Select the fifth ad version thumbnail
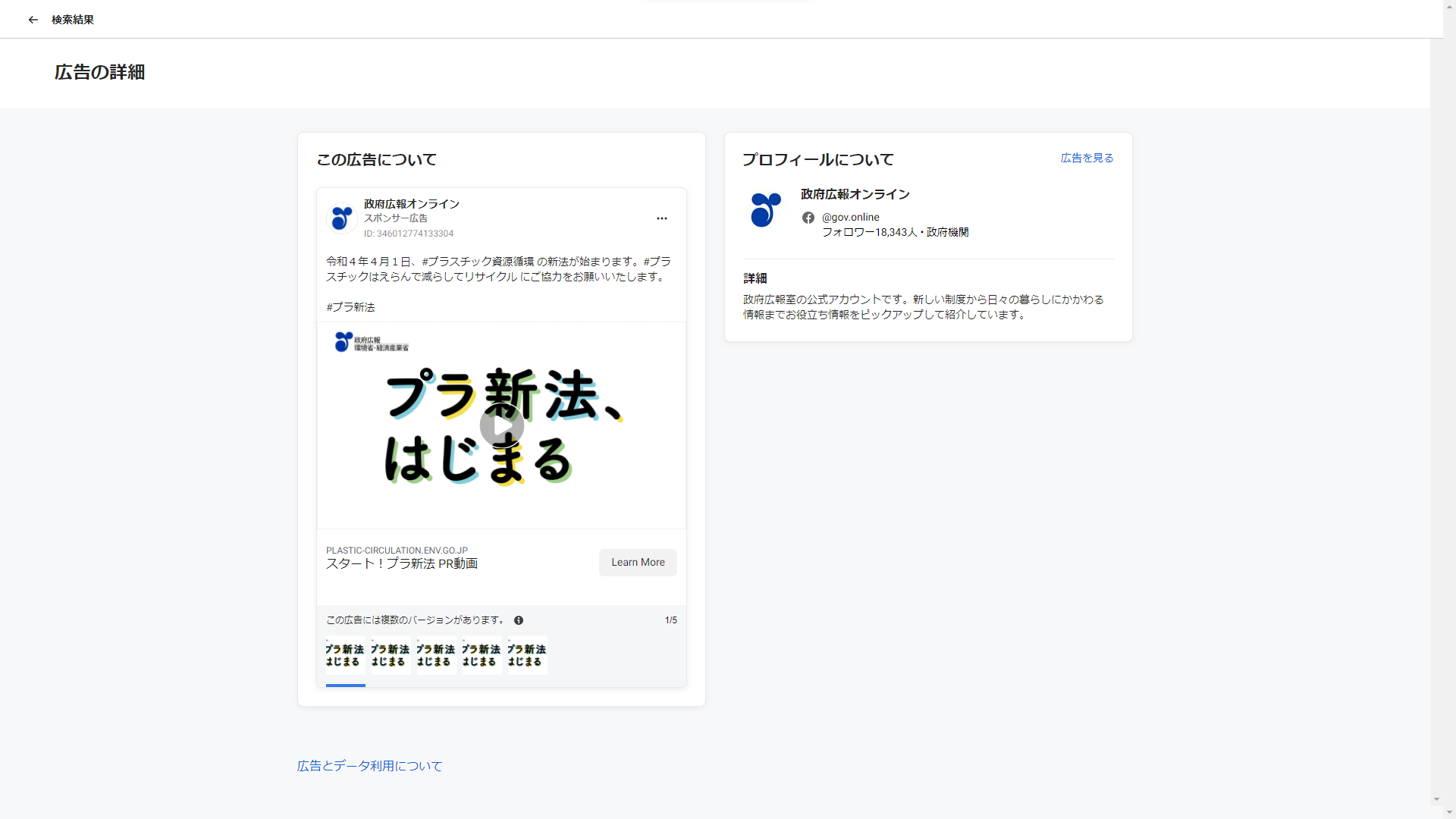This screenshot has width=1456, height=819. 527,655
